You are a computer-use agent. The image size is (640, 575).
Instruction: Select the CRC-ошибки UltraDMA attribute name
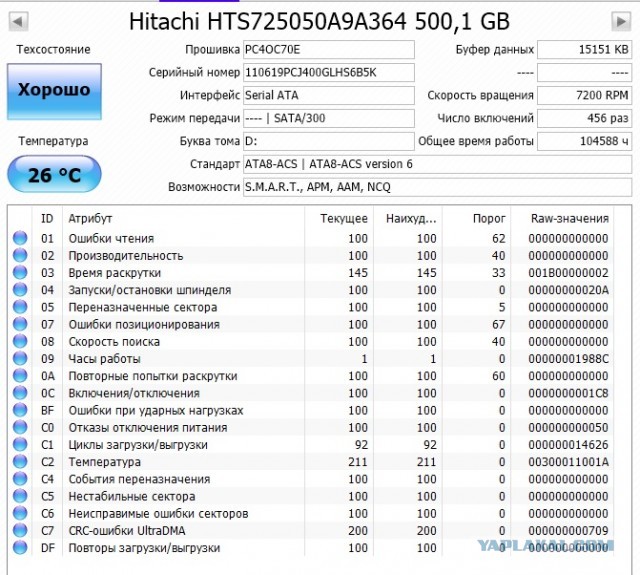127,531
